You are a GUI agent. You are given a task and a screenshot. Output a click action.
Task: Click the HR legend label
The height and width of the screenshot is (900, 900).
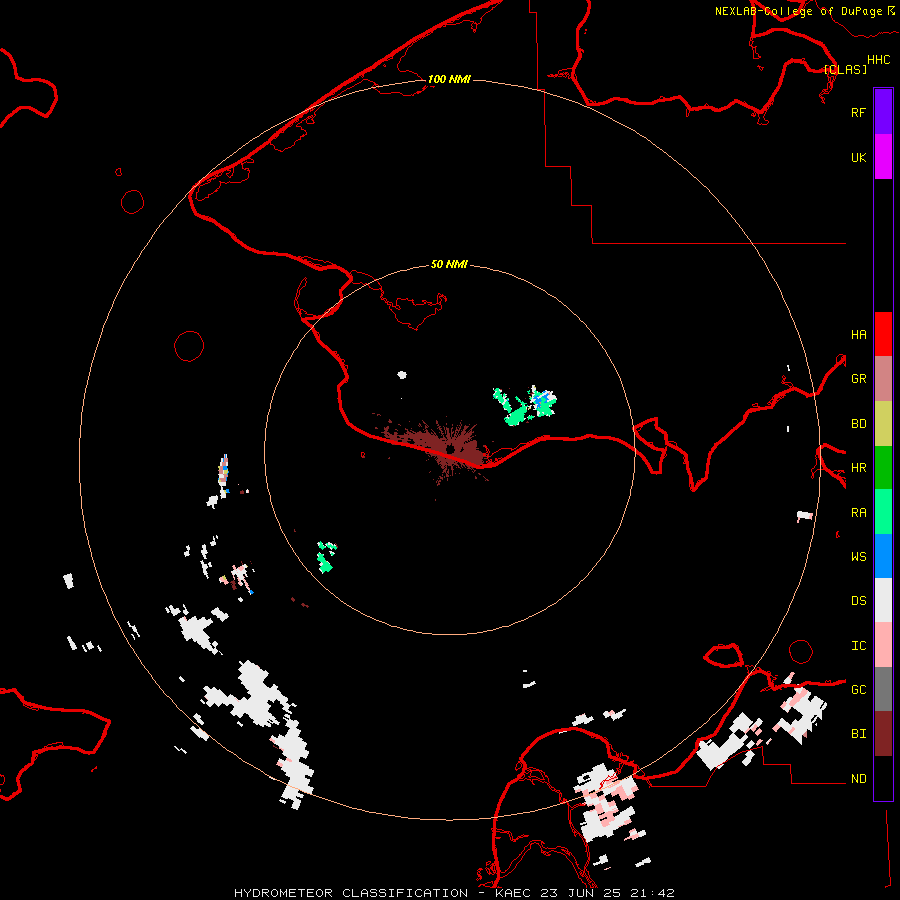pos(858,468)
